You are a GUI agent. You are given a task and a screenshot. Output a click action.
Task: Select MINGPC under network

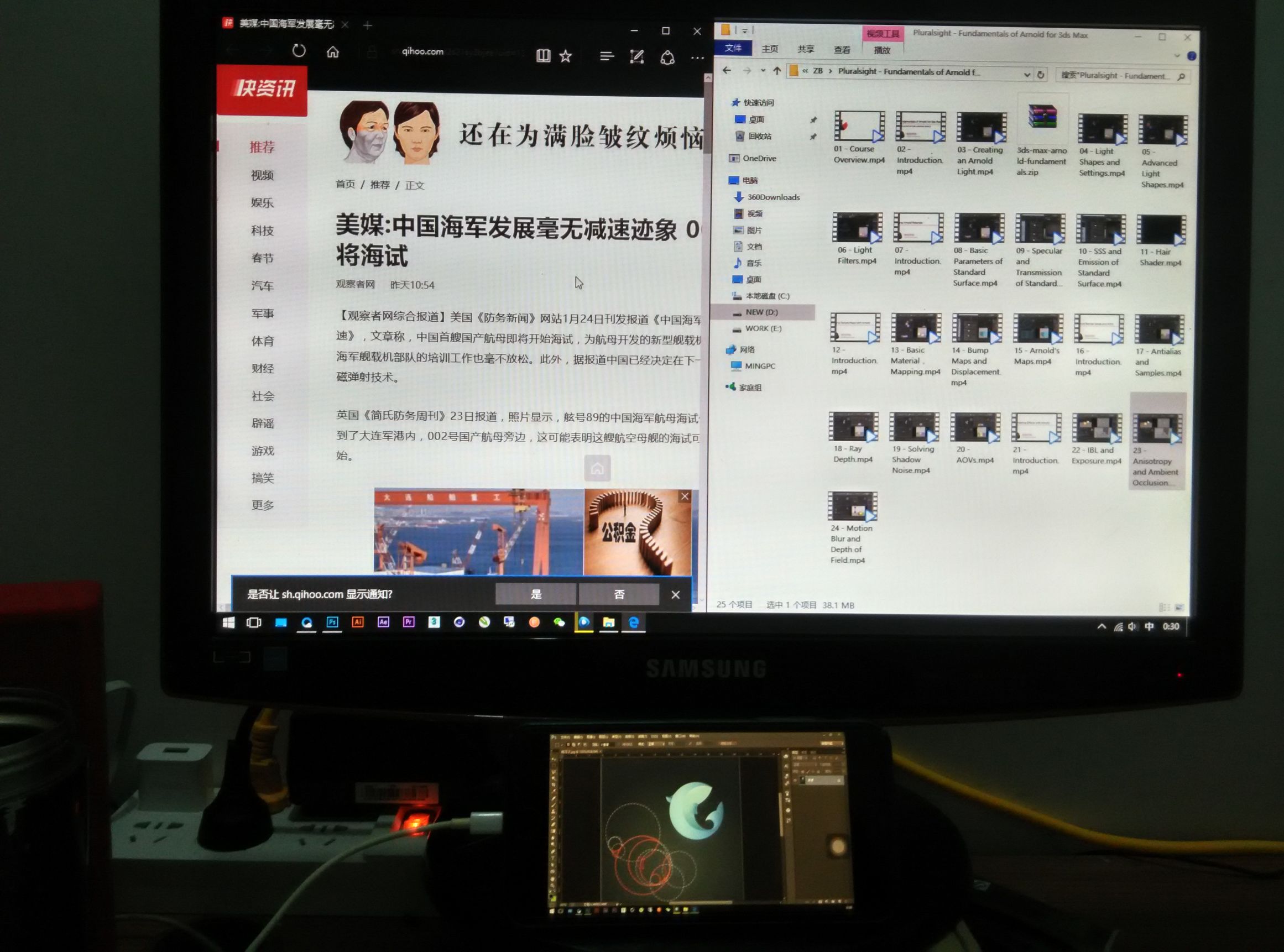tap(760, 366)
